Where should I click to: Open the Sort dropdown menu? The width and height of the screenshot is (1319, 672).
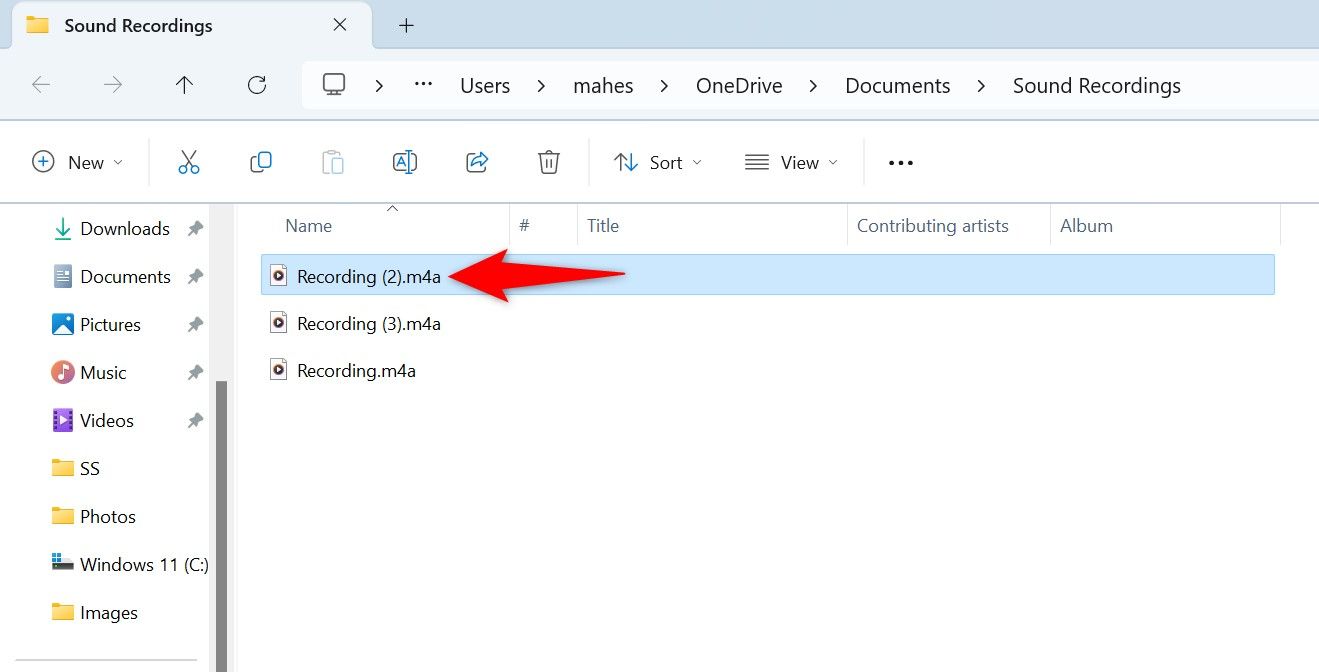pos(658,162)
